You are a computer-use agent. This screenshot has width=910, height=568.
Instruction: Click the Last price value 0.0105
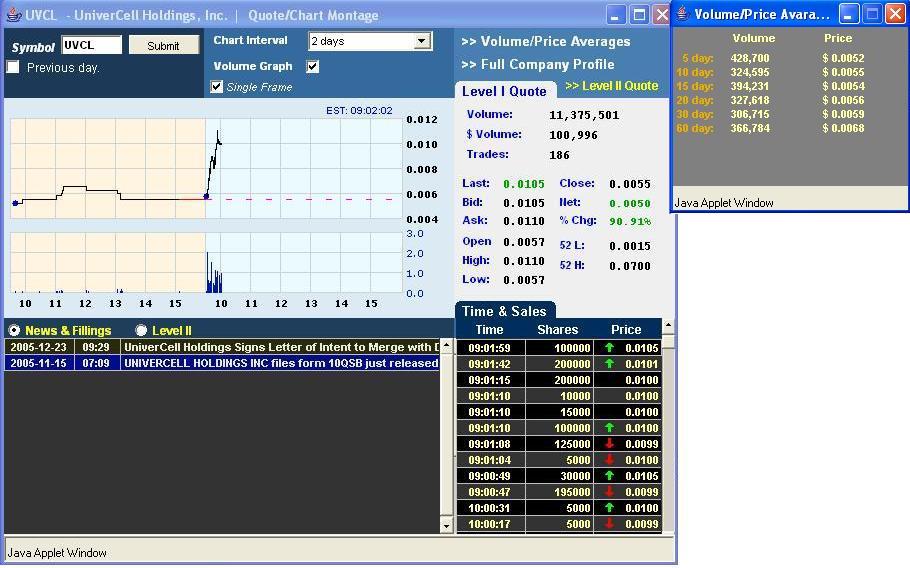point(523,184)
